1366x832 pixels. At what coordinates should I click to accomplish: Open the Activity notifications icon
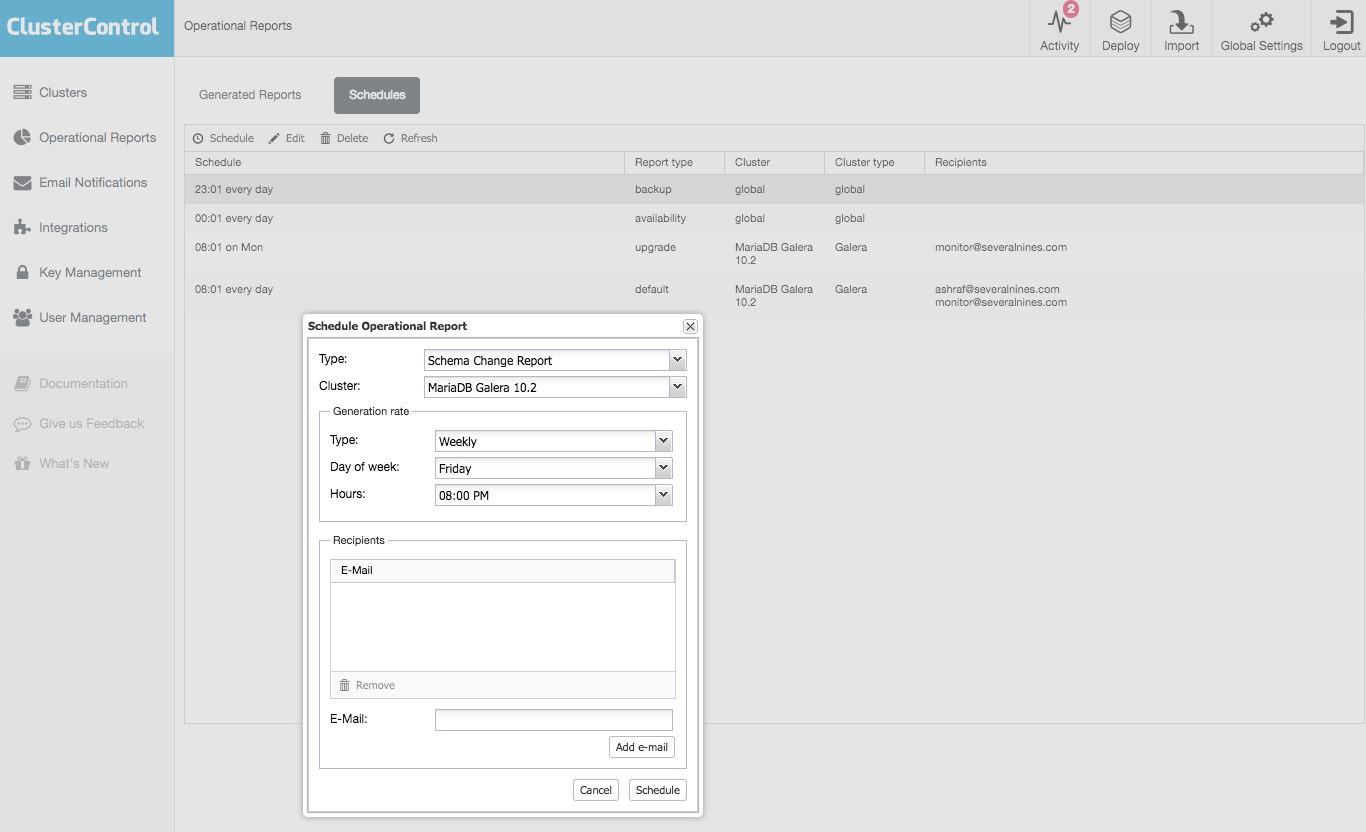click(1059, 21)
